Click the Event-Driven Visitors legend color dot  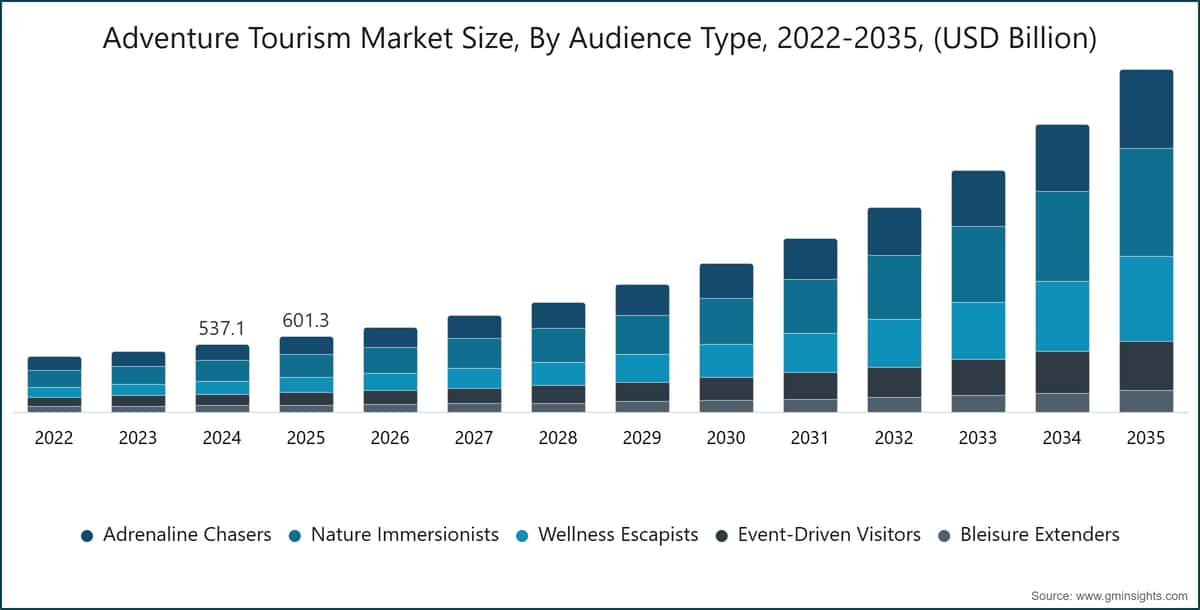tap(722, 536)
